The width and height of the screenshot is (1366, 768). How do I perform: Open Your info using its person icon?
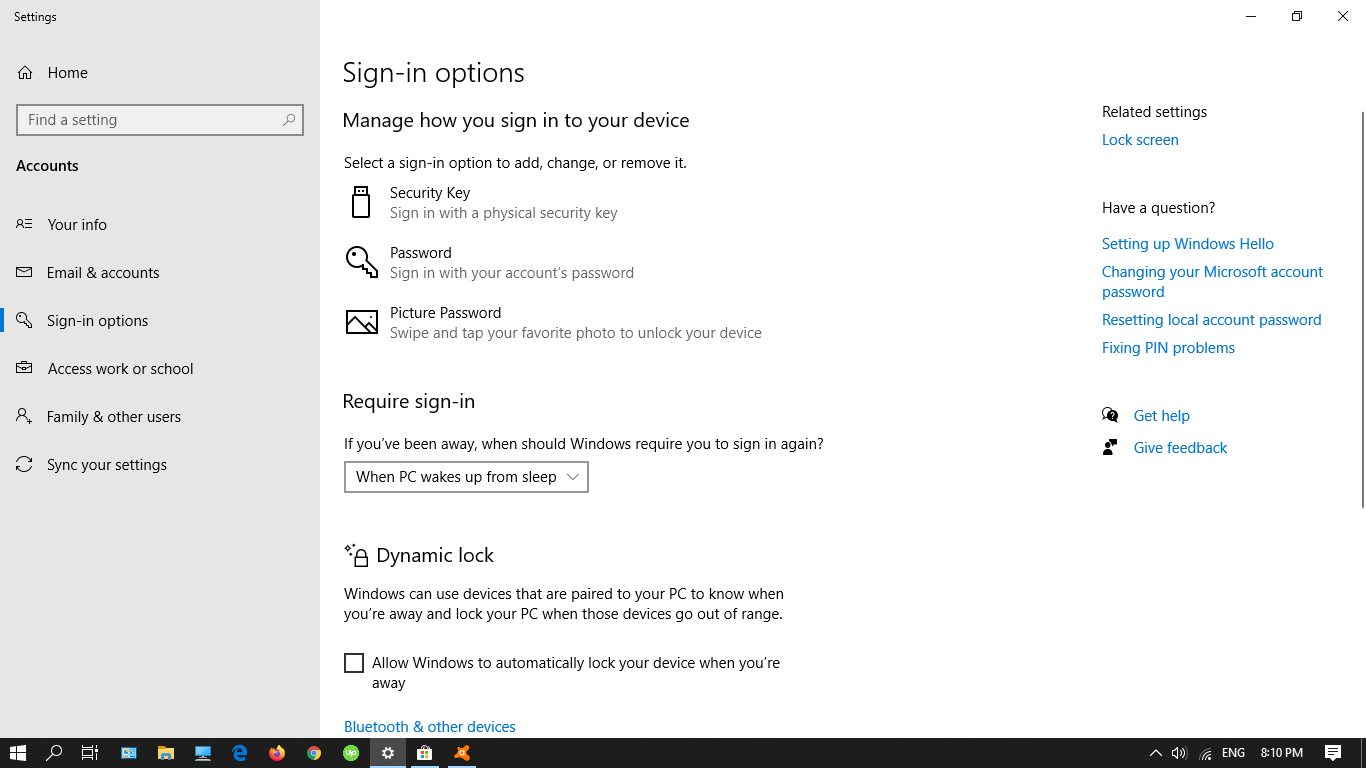click(23, 224)
